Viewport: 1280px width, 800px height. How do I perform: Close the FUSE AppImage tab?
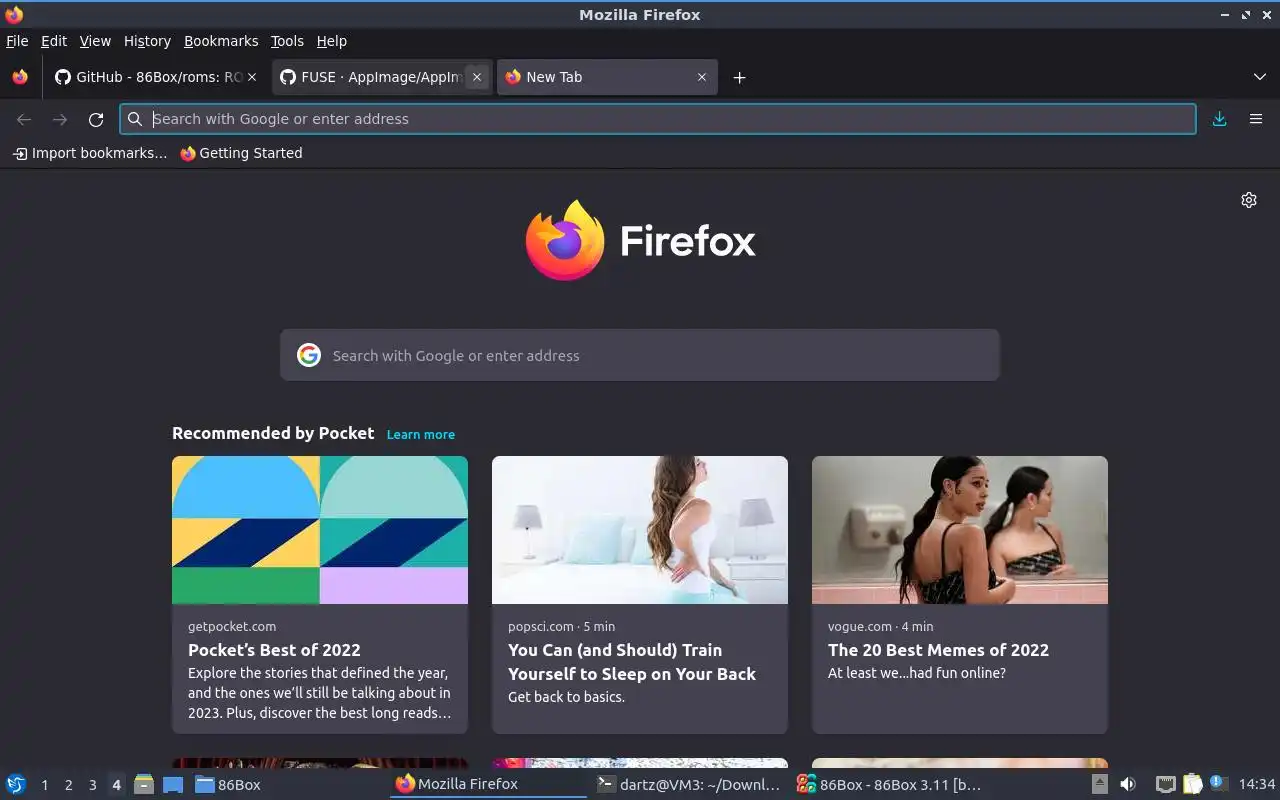point(477,77)
